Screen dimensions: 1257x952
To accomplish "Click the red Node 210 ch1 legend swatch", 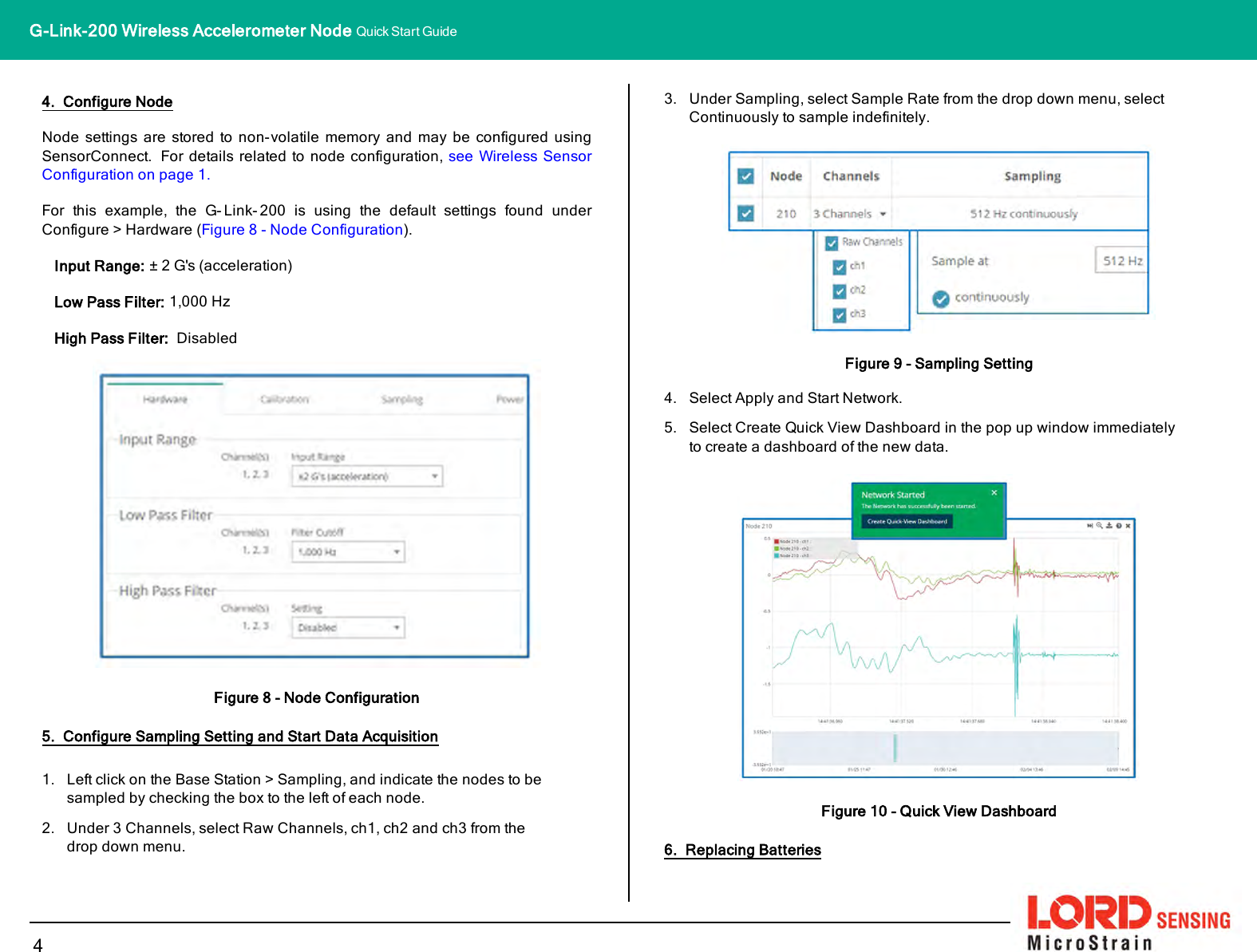I will [777, 541].
